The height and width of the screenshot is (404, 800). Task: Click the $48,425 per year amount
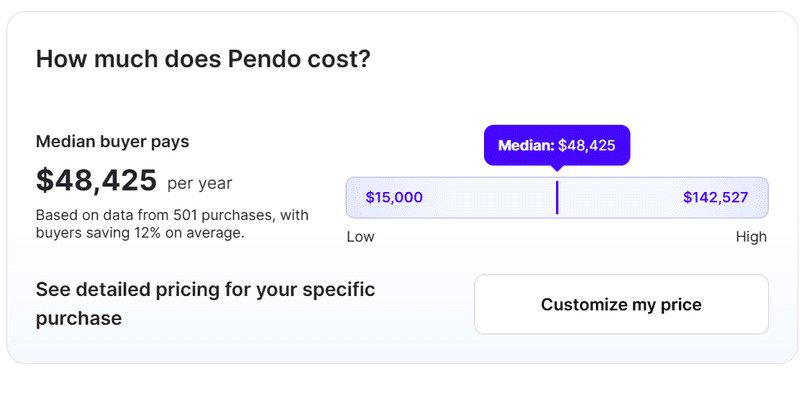tap(96, 181)
